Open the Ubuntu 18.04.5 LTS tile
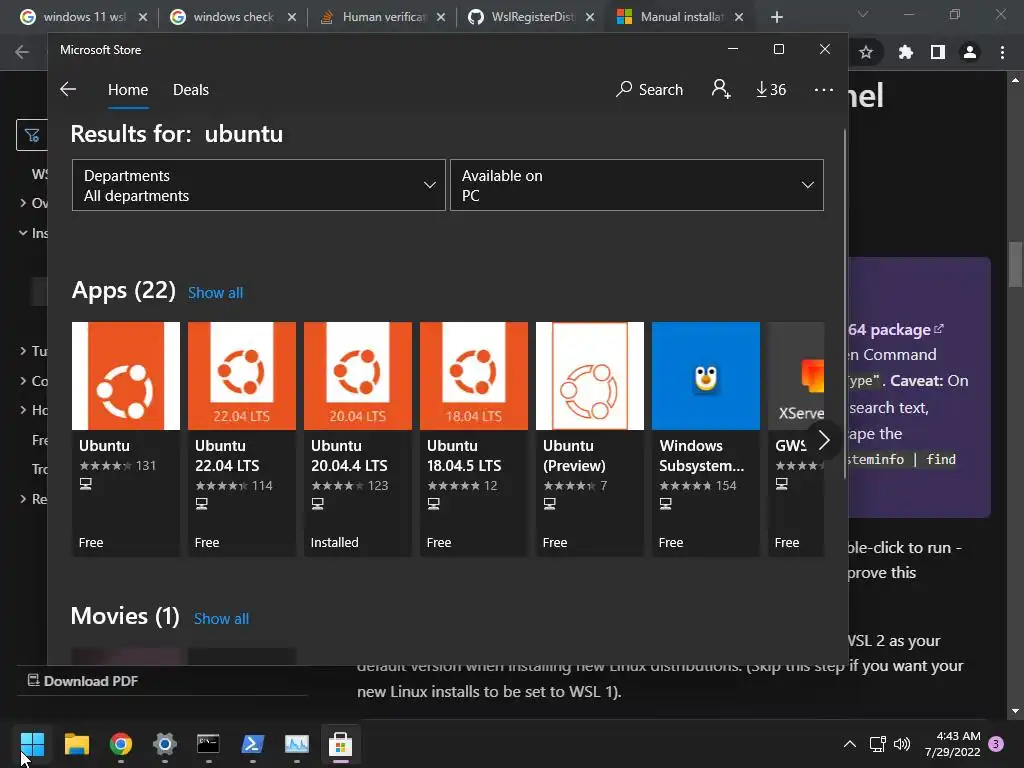 [473, 439]
